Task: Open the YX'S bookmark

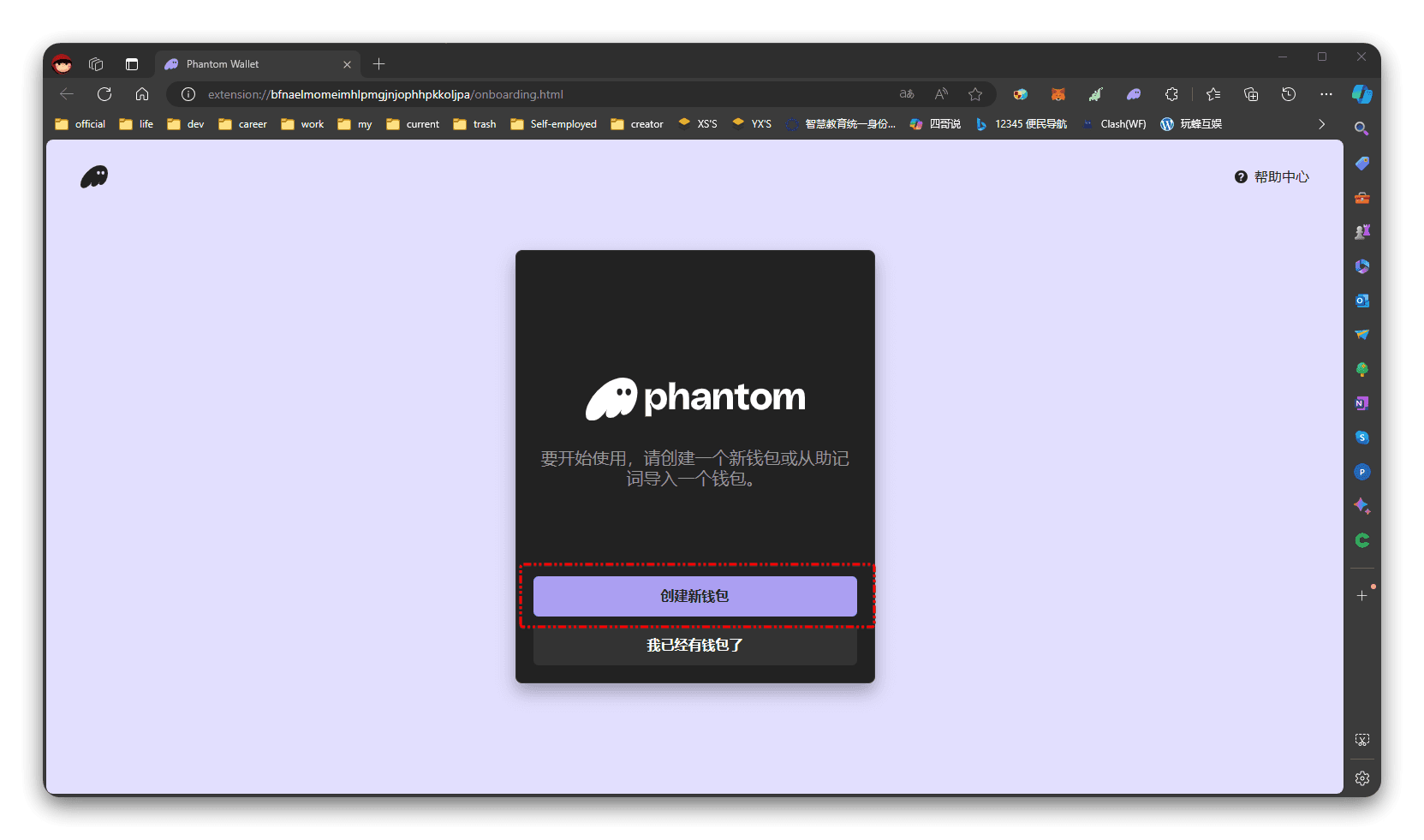Action: (x=752, y=124)
